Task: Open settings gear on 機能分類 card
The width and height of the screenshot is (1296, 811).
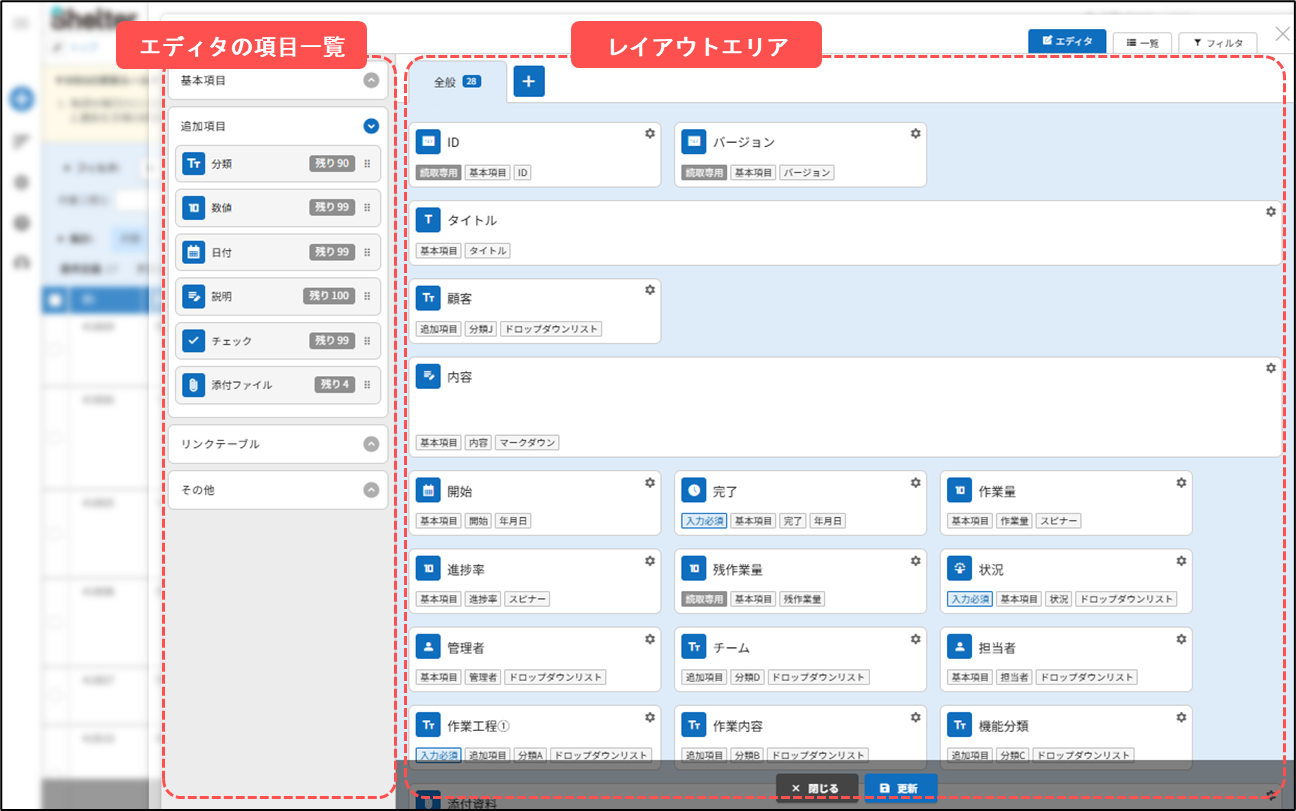Action: (1181, 716)
